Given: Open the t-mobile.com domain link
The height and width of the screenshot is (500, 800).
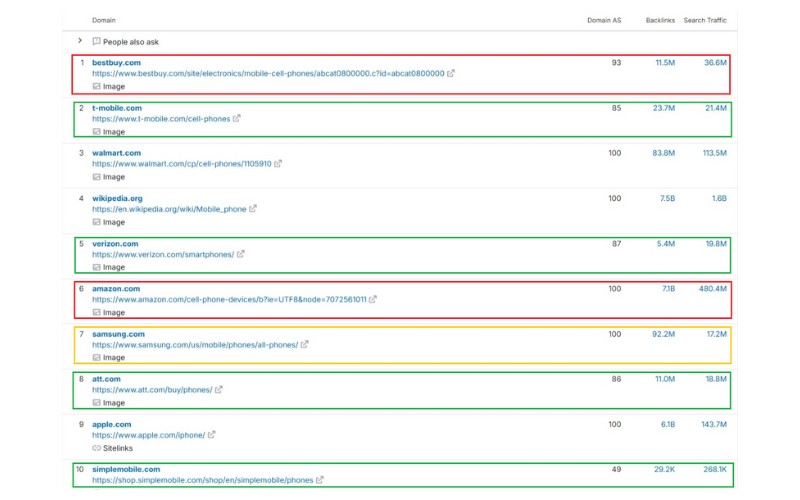Looking at the screenshot, I should 117,108.
